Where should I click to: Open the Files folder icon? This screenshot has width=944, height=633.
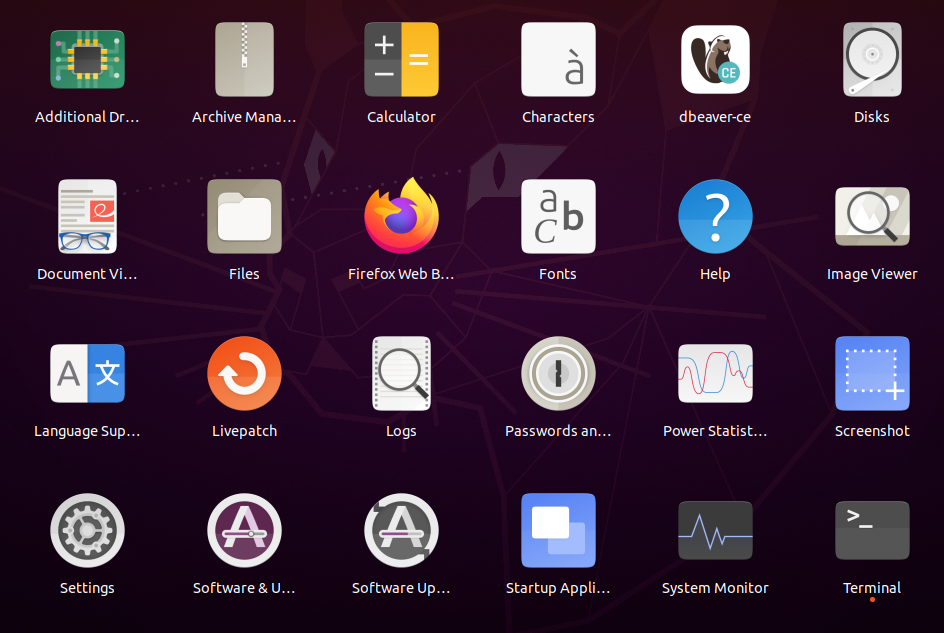click(244, 217)
